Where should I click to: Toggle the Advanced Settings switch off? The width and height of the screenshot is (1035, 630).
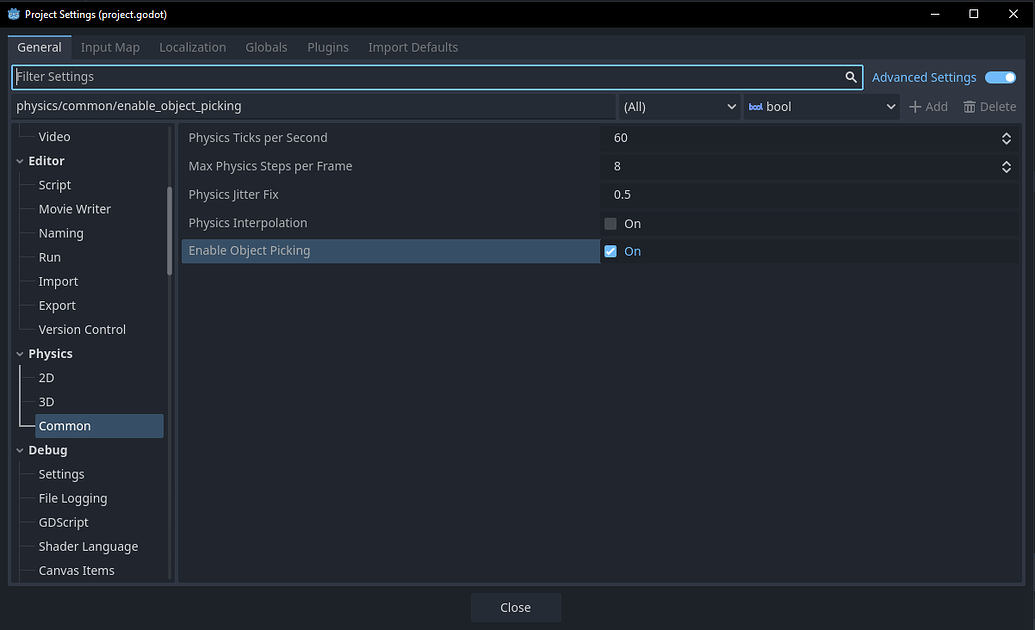click(x=999, y=77)
